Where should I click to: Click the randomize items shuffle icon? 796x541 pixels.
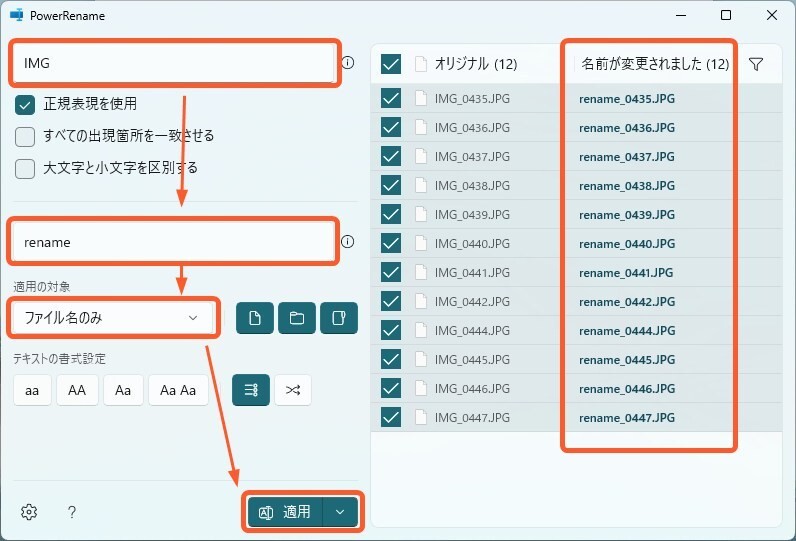coord(293,390)
